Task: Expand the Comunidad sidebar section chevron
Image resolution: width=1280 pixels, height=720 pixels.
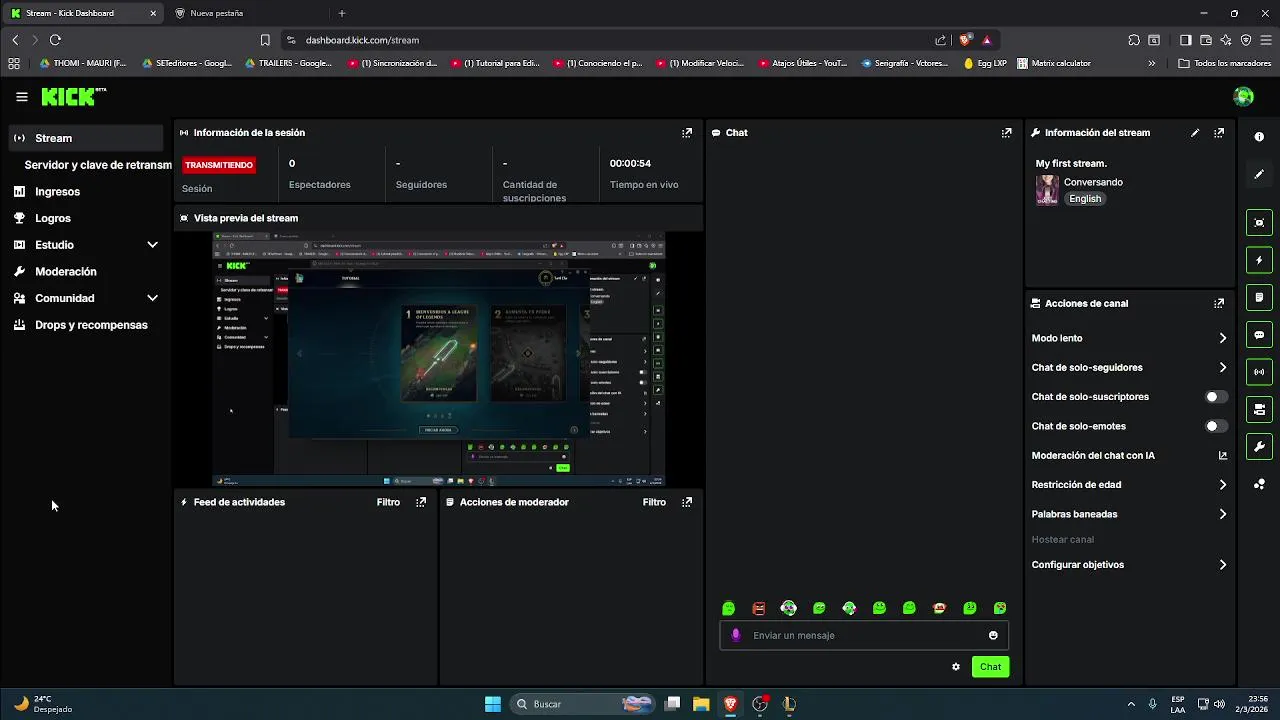Action: pos(152,298)
